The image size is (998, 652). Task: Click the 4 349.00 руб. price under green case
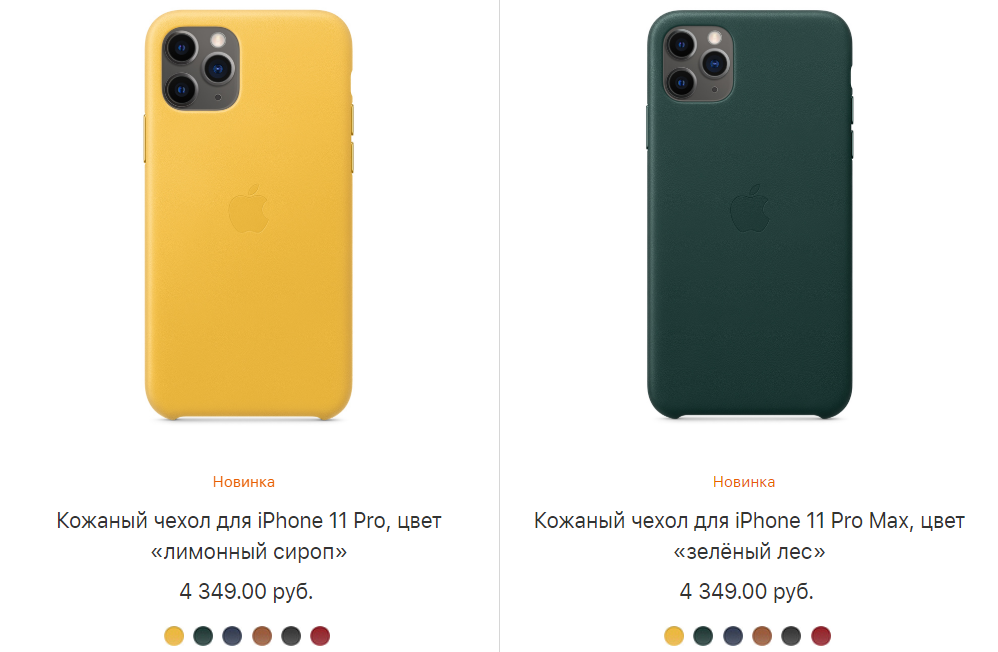pos(747,592)
